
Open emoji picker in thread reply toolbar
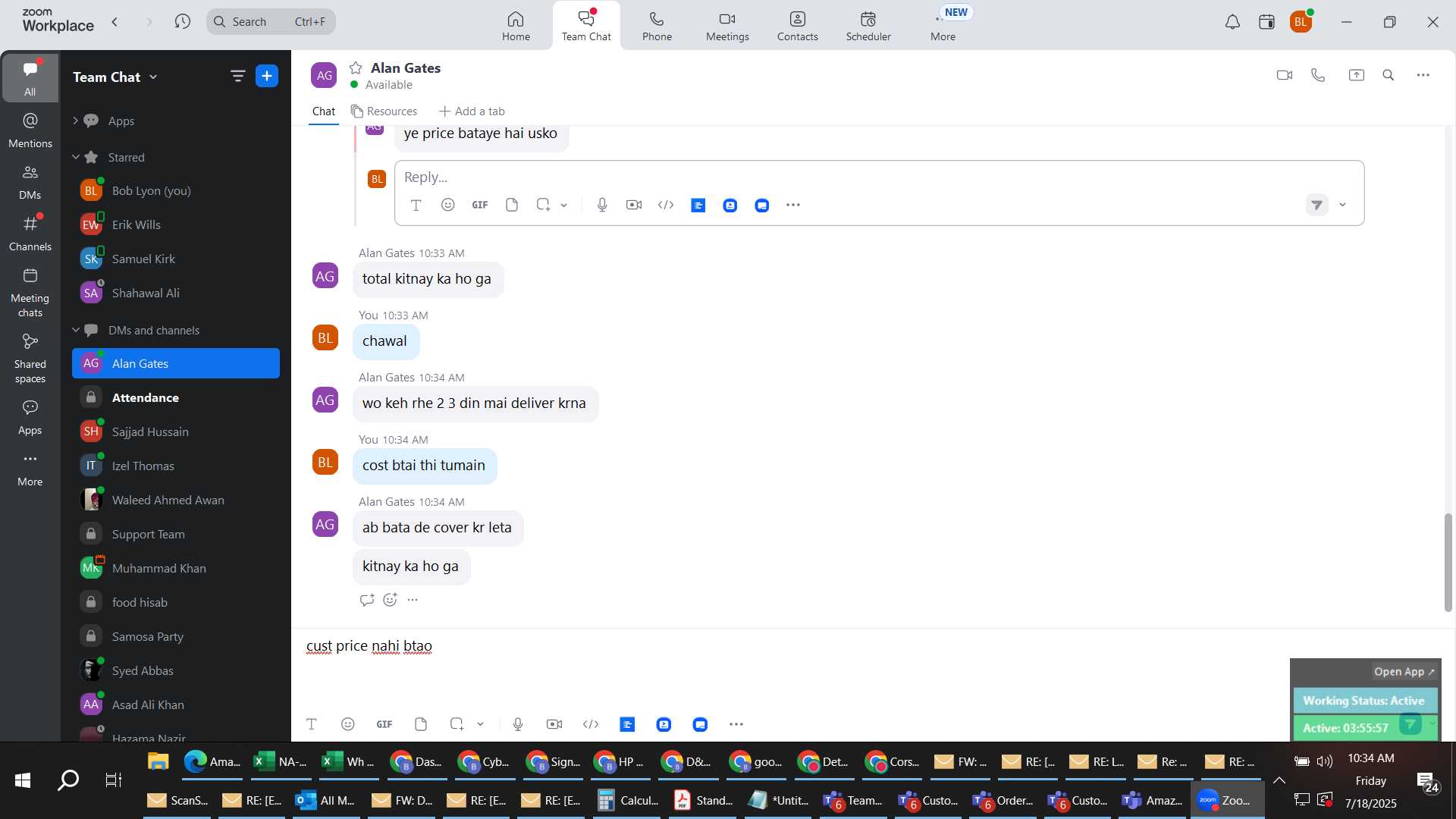tap(448, 205)
